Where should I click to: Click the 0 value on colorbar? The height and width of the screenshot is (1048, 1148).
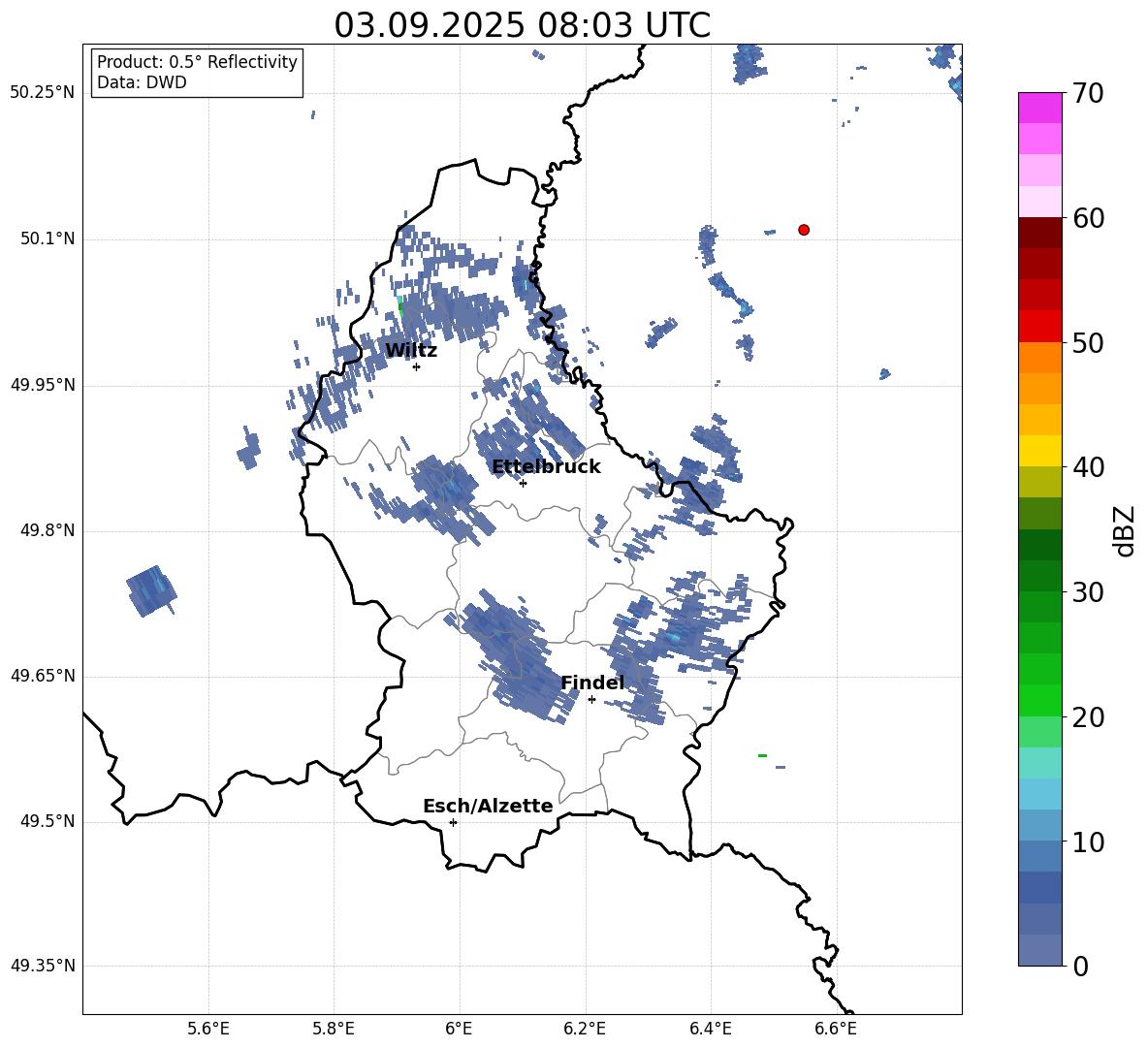(x=1080, y=966)
